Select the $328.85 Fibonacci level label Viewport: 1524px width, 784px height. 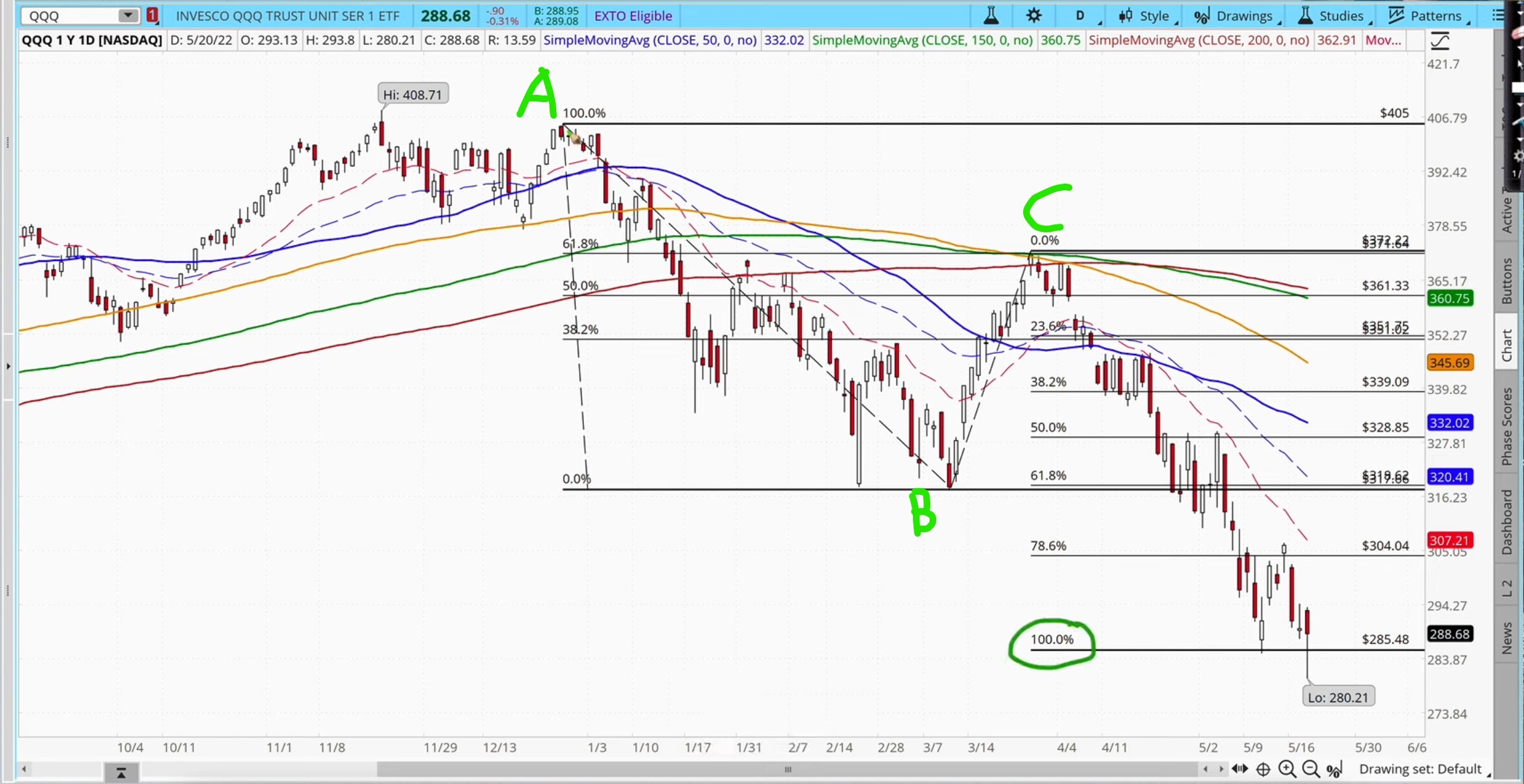tap(1385, 427)
